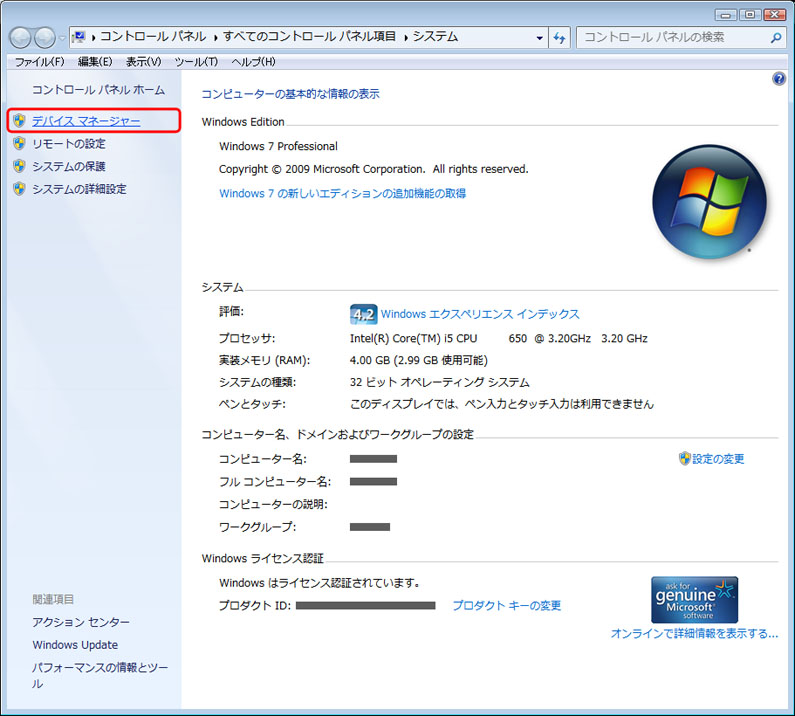795x716 pixels.
Task: Open the 編集(E) menu
Action: [95, 62]
